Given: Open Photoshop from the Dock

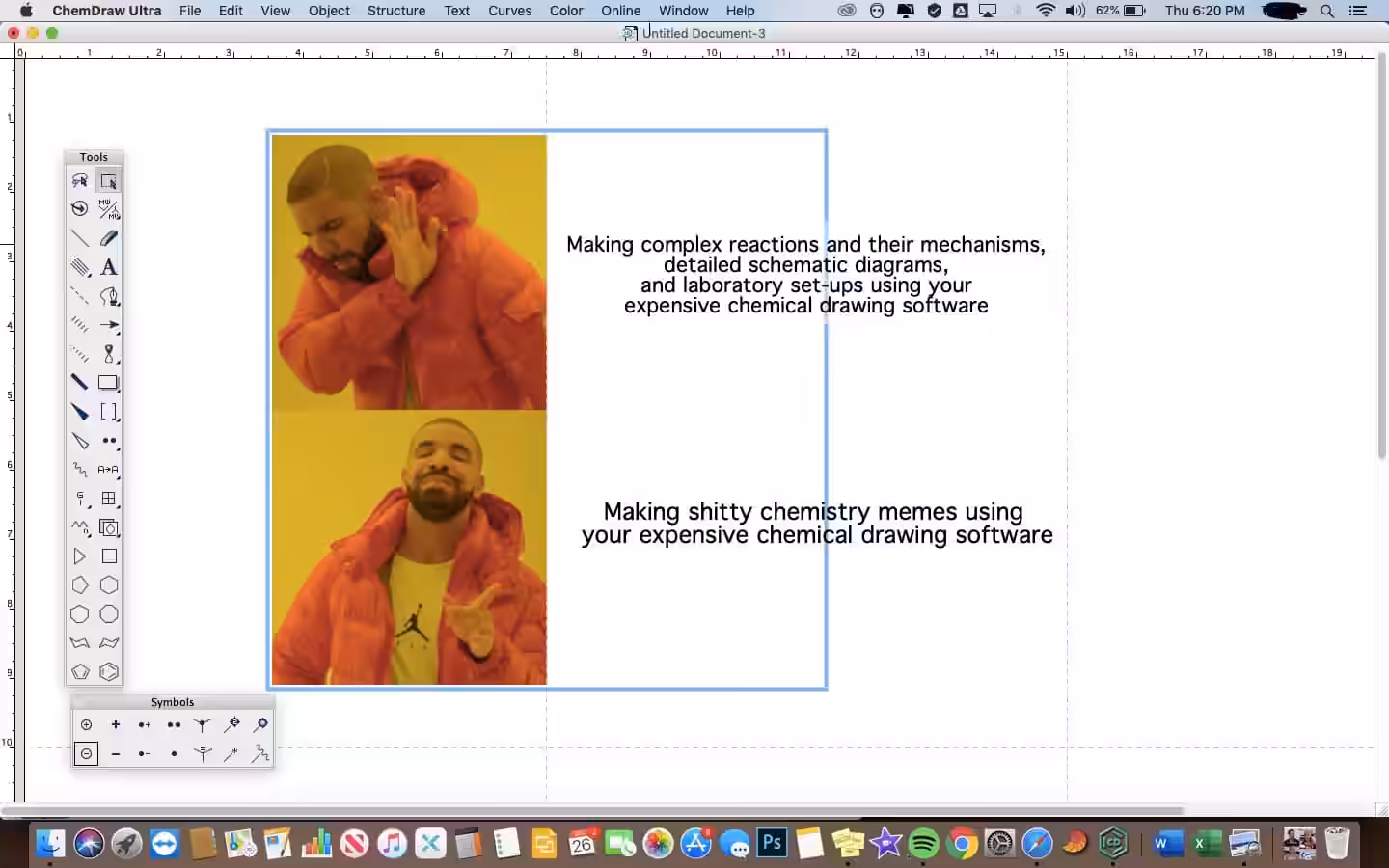Looking at the screenshot, I should pyautogui.click(x=772, y=843).
